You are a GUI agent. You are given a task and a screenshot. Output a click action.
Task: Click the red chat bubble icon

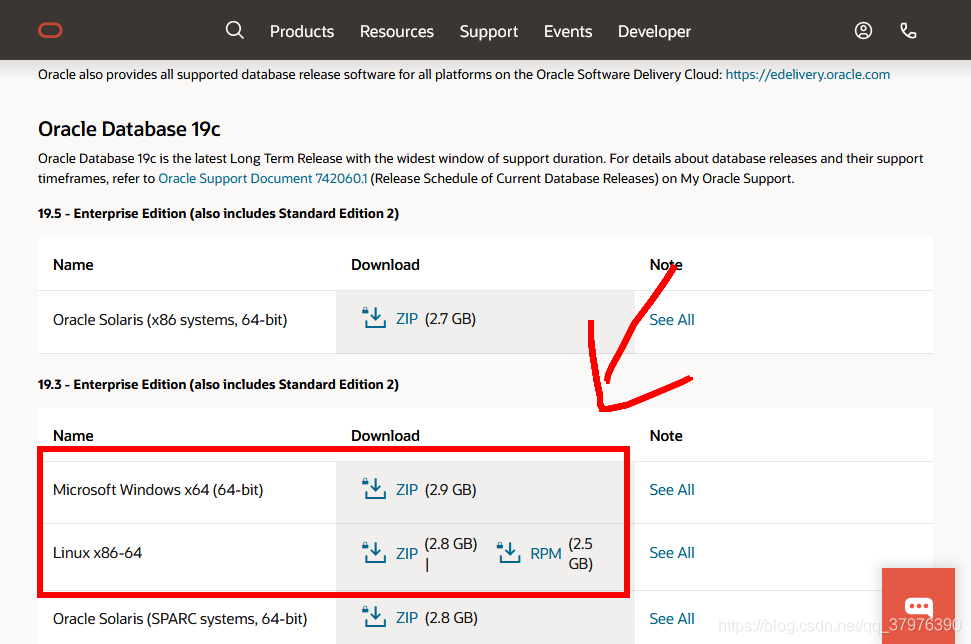coord(918,606)
